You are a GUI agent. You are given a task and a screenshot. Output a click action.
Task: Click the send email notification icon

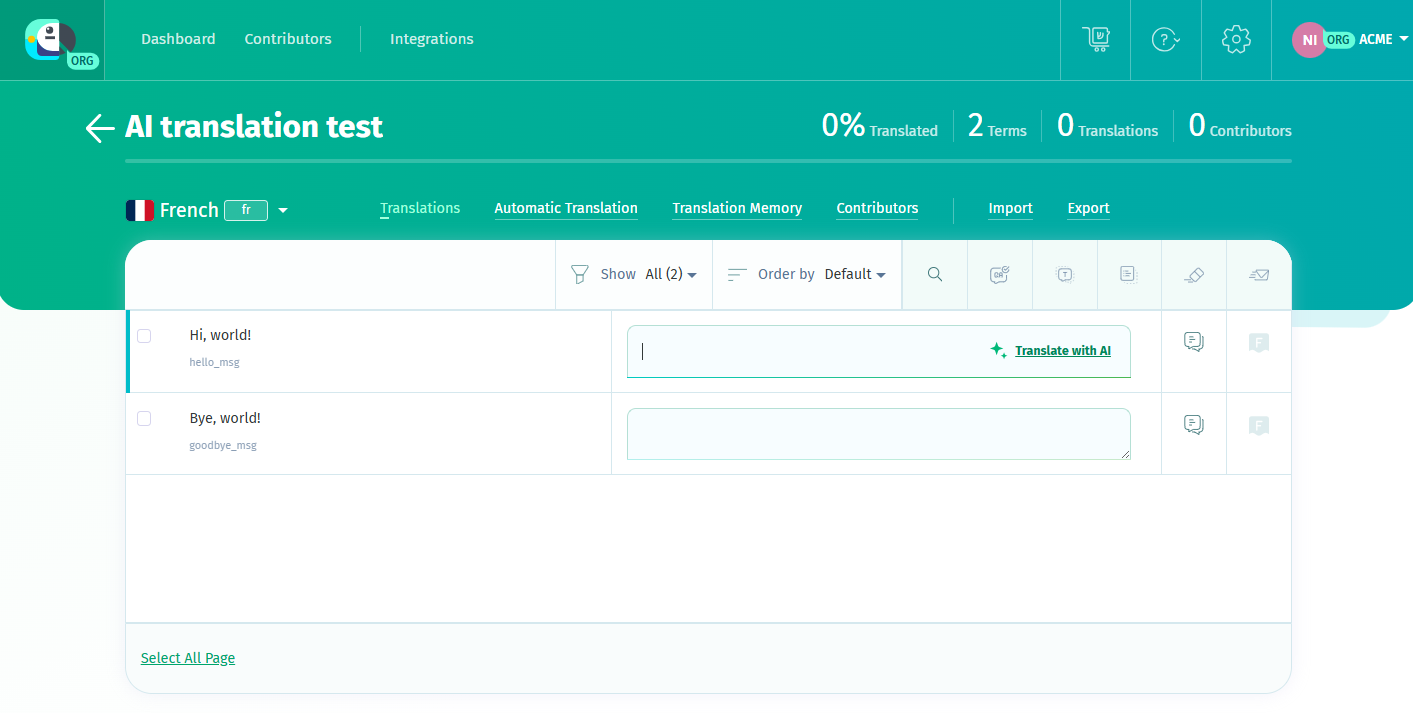click(x=1258, y=274)
